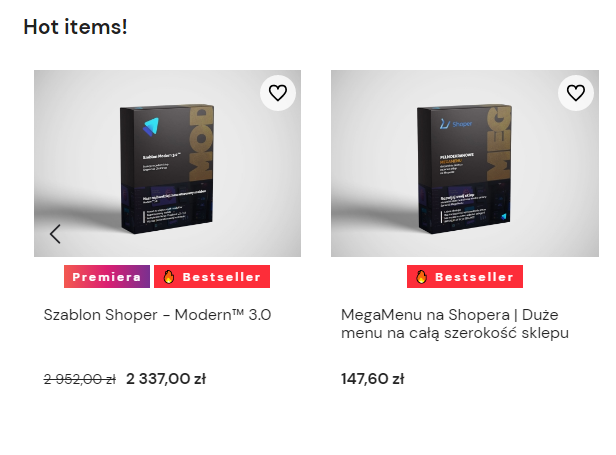Screen dimensions: 616x455
Task: Click the blue triangle logo on Modern box
Action: click(151, 127)
